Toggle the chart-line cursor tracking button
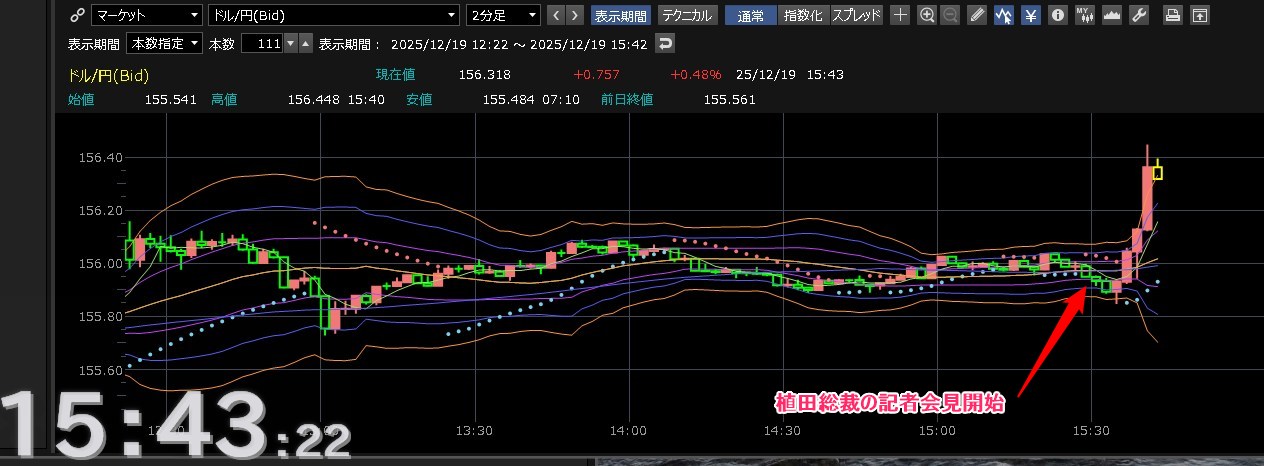The width and height of the screenshot is (1264, 466). 1003,15
